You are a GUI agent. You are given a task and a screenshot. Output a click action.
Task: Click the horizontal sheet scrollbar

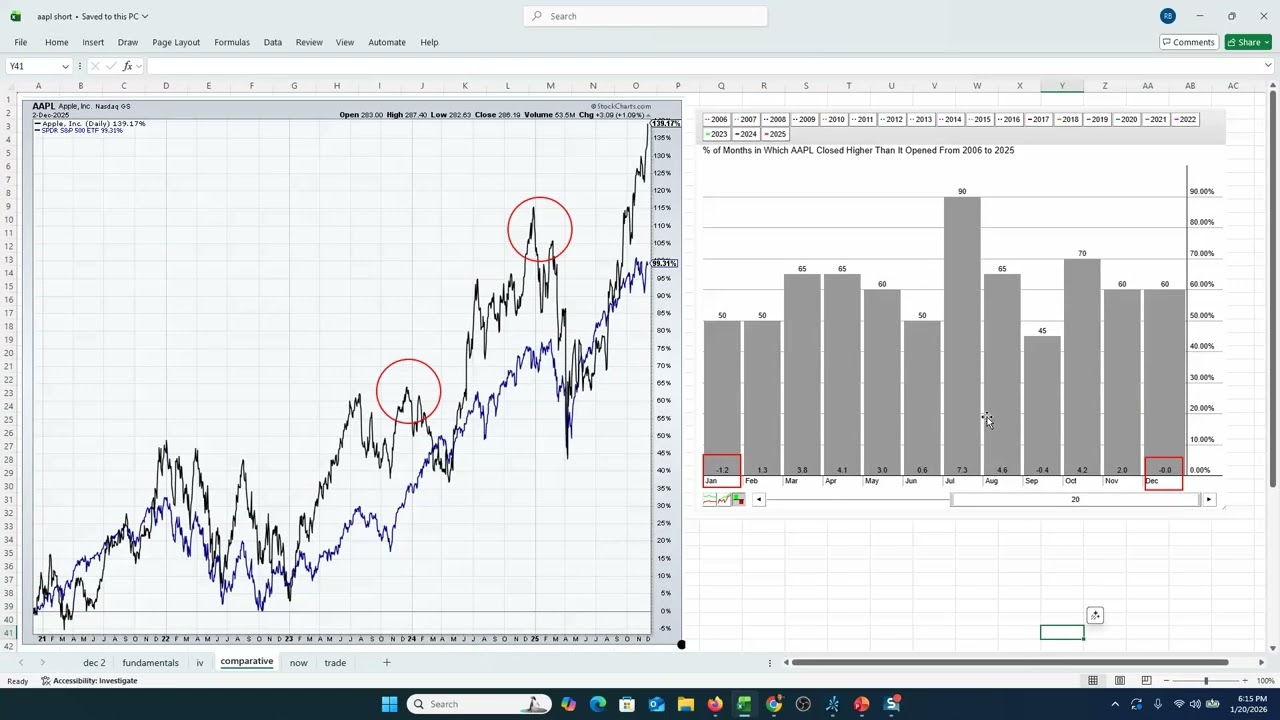(1008, 662)
